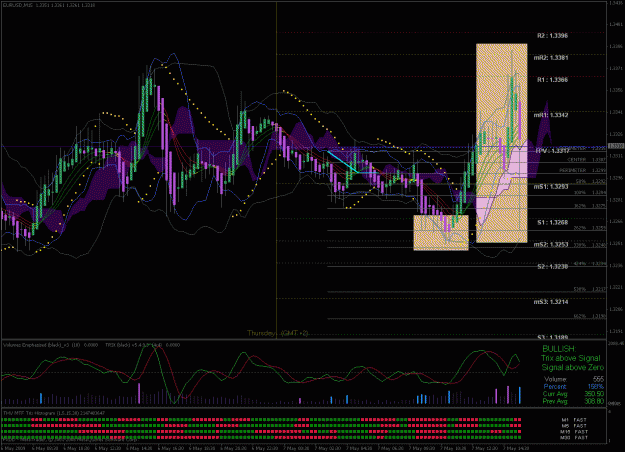Click the BULLISH: status text
The height and width of the screenshot is (452, 625).
click(559, 349)
